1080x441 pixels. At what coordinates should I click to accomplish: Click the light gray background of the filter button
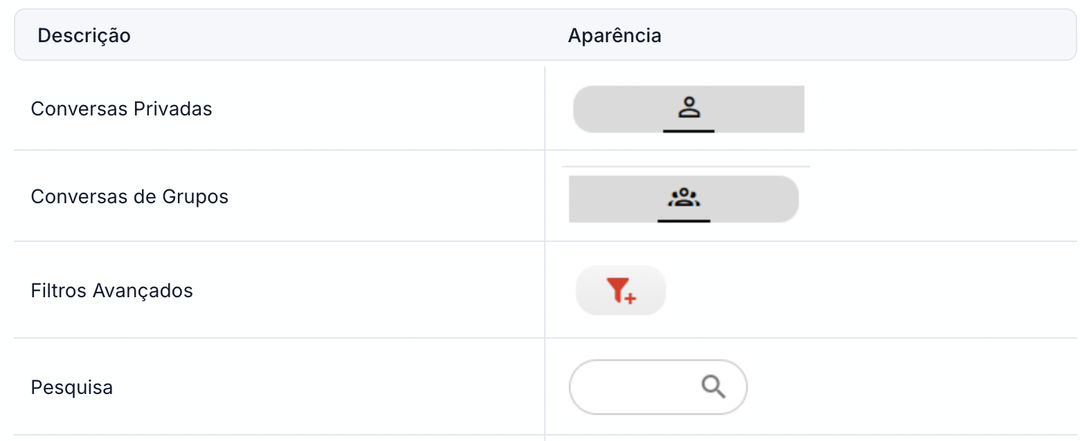pos(590,291)
